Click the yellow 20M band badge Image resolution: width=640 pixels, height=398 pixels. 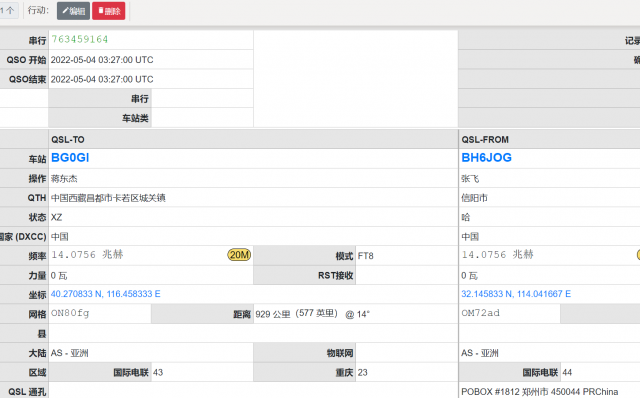[x=239, y=255]
